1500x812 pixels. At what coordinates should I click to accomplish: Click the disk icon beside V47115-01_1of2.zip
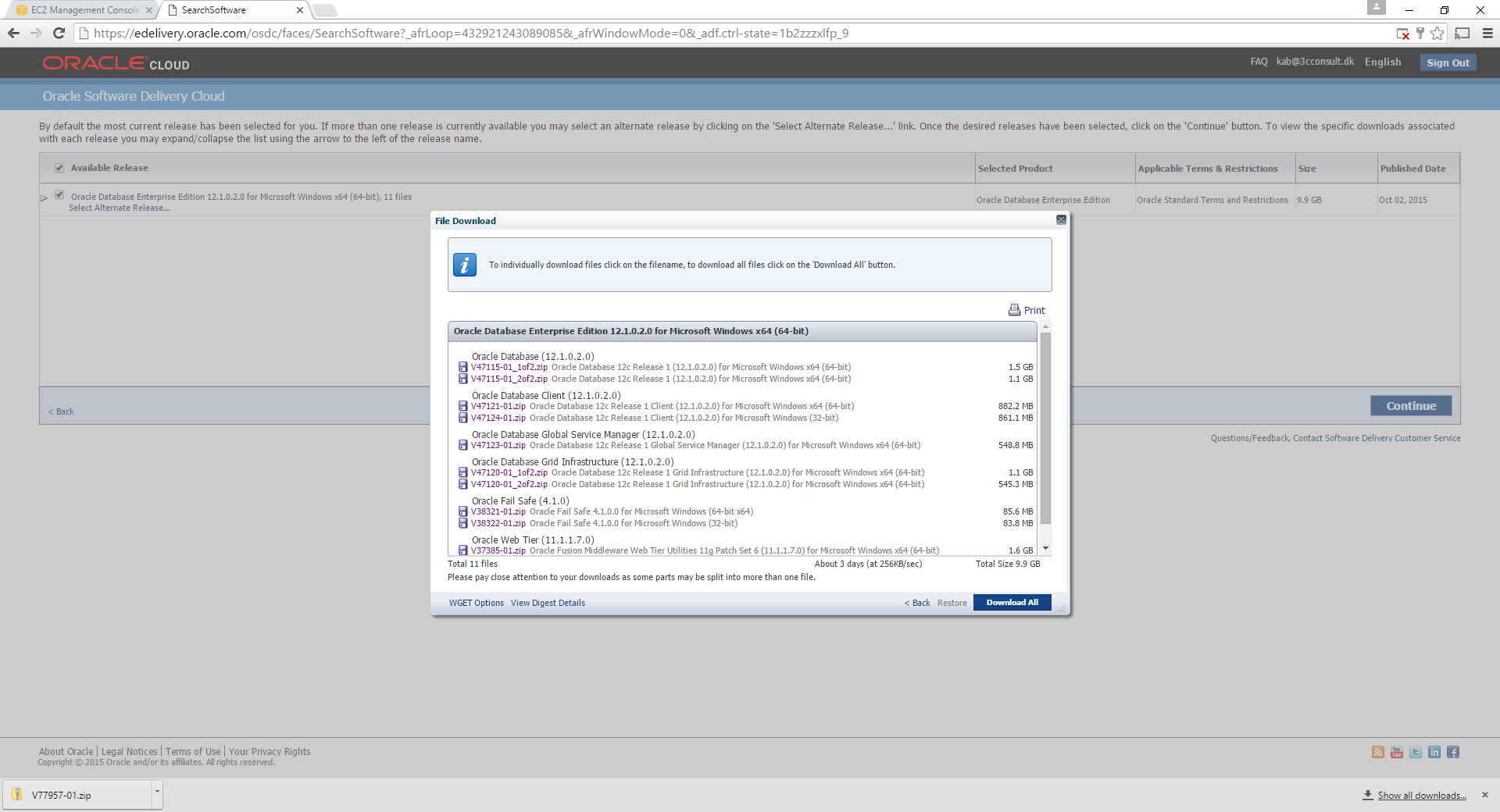pos(462,367)
